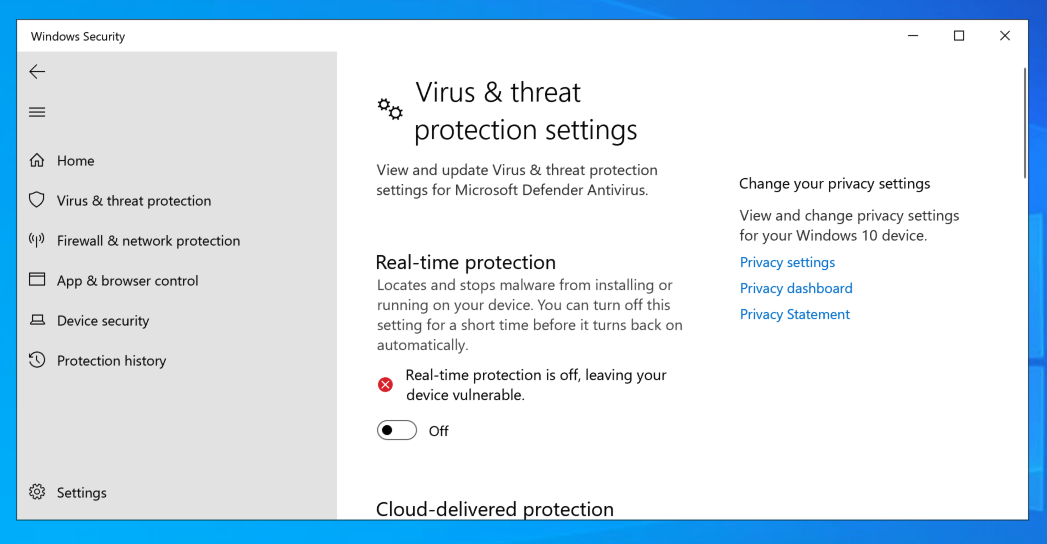Expand the hamburger navigation menu
1047x544 pixels.
37,112
